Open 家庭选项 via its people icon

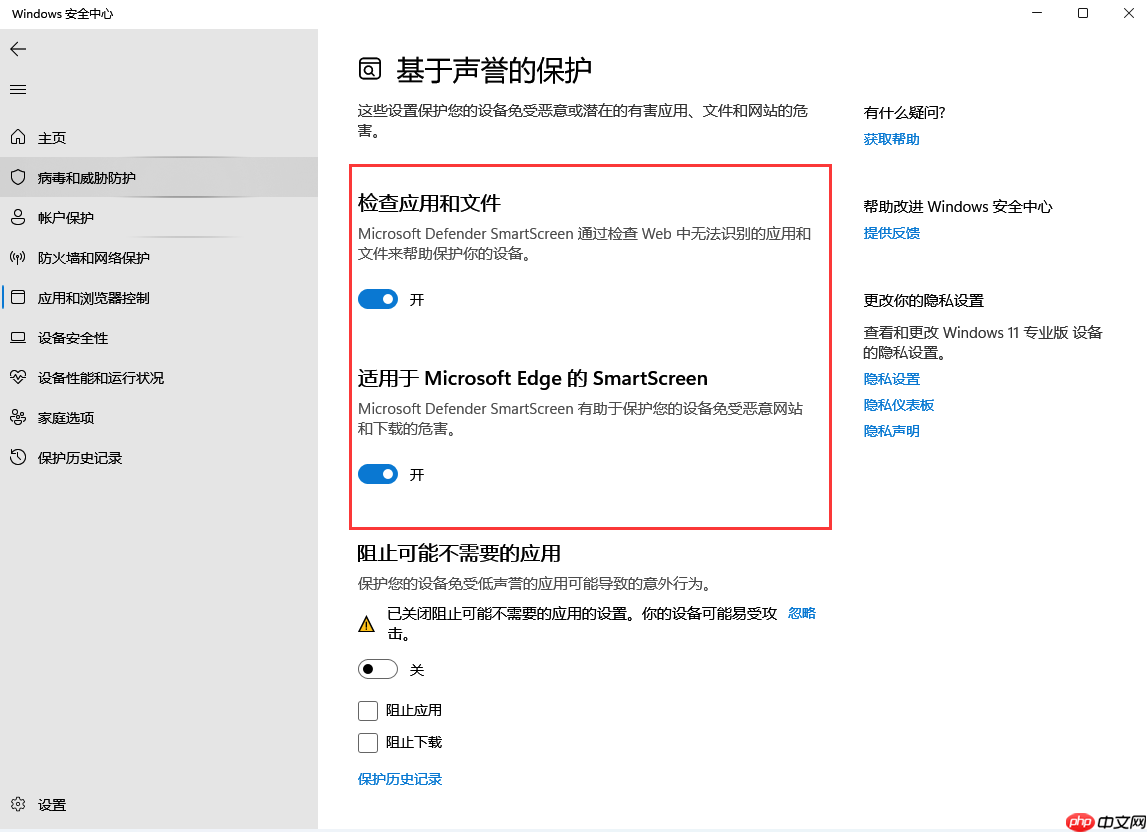[x=17, y=417]
